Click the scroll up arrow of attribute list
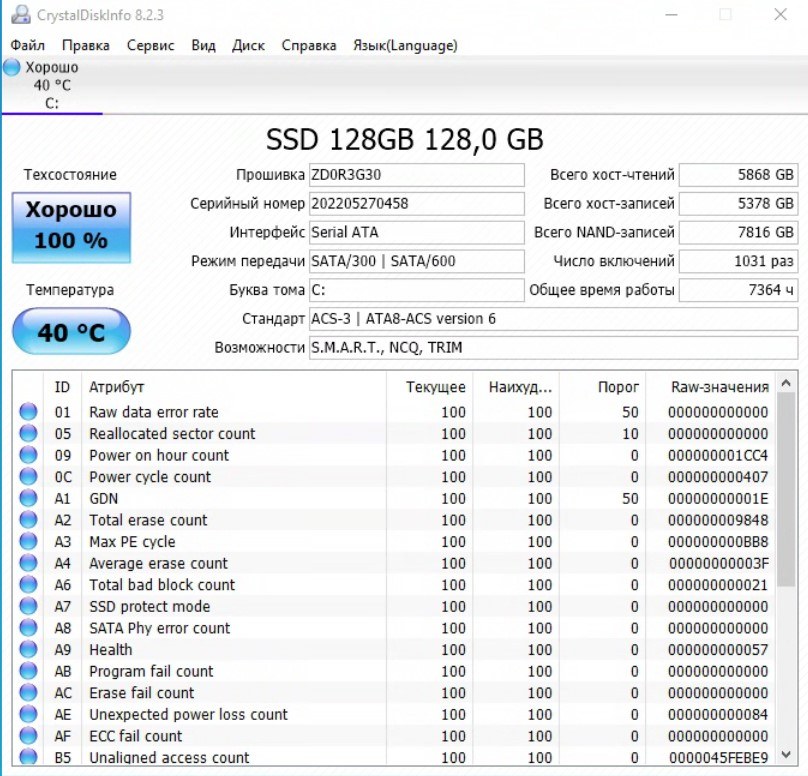Viewport: 808px width, 776px height. pos(787,384)
